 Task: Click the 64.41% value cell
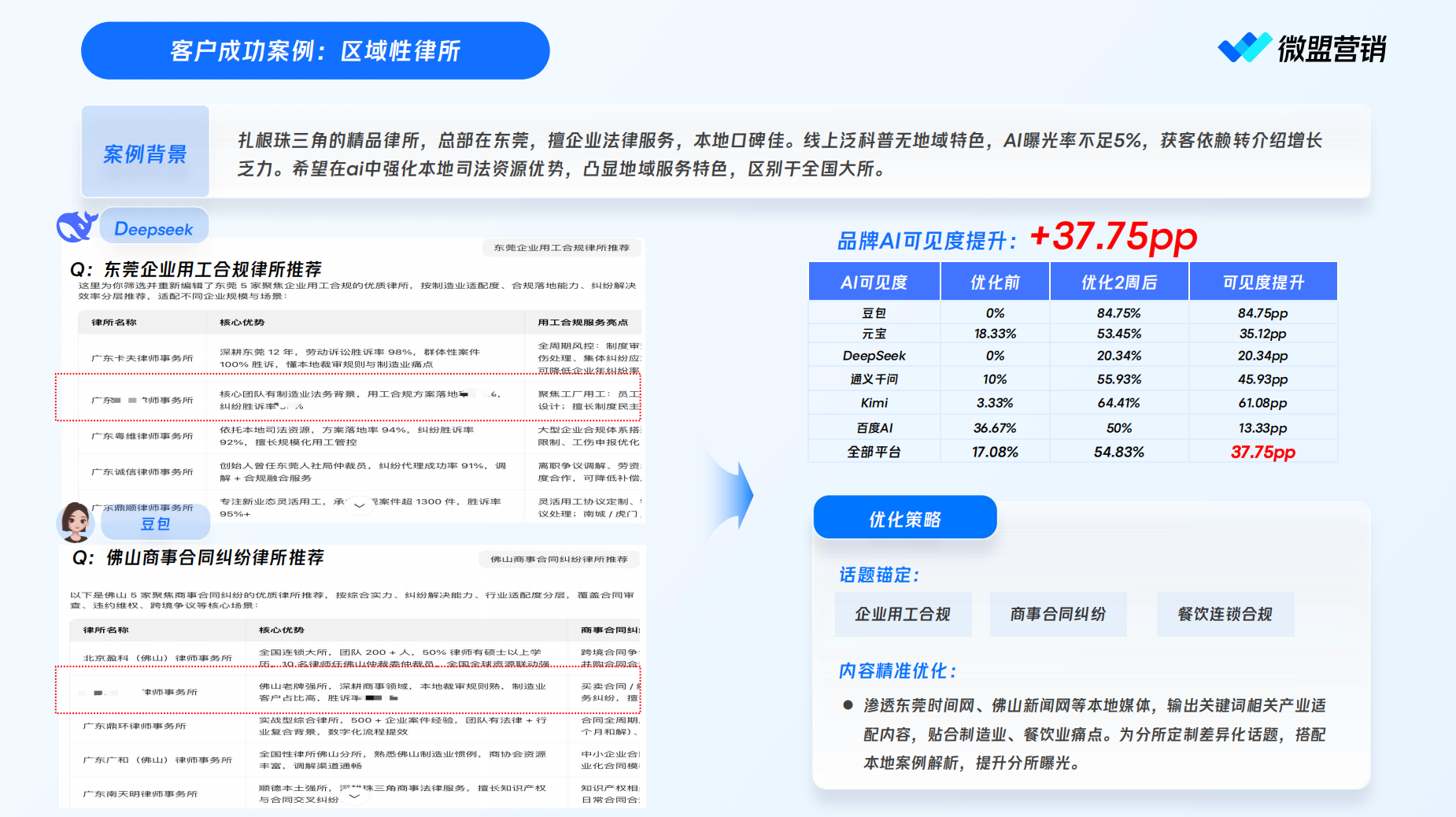(x=1118, y=403)
